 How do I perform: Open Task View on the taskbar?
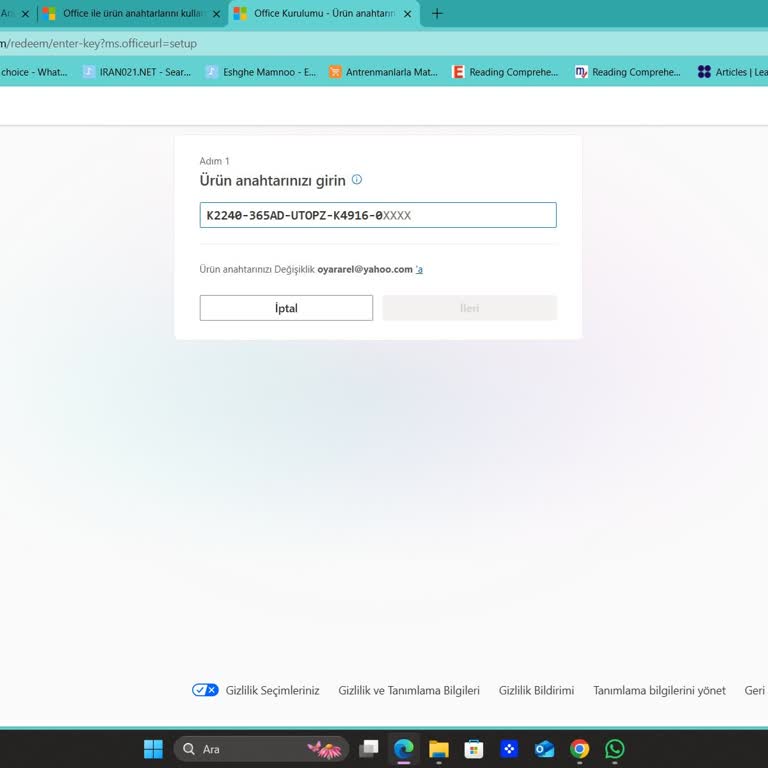(369, 749)
